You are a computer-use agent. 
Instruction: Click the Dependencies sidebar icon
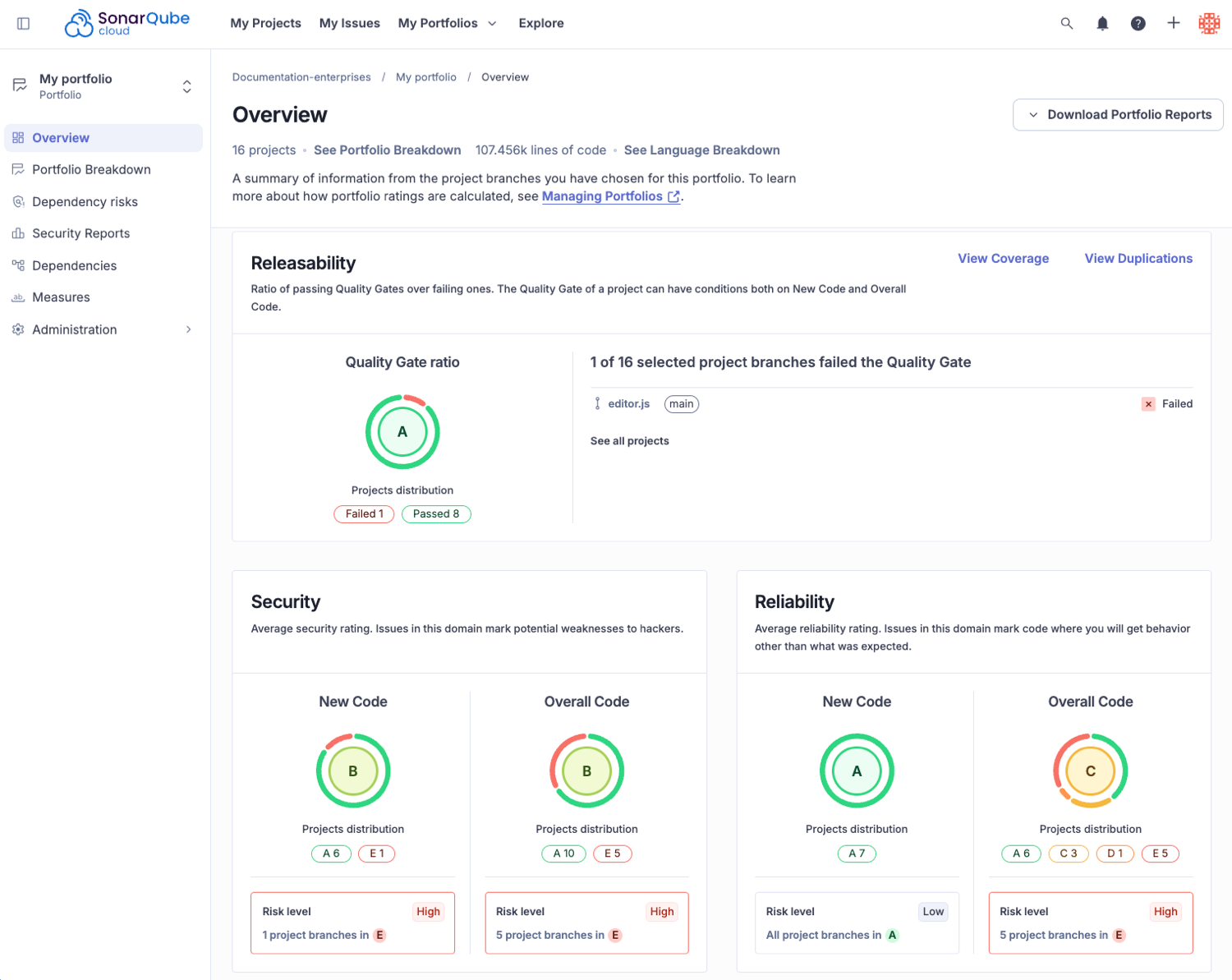18,265
